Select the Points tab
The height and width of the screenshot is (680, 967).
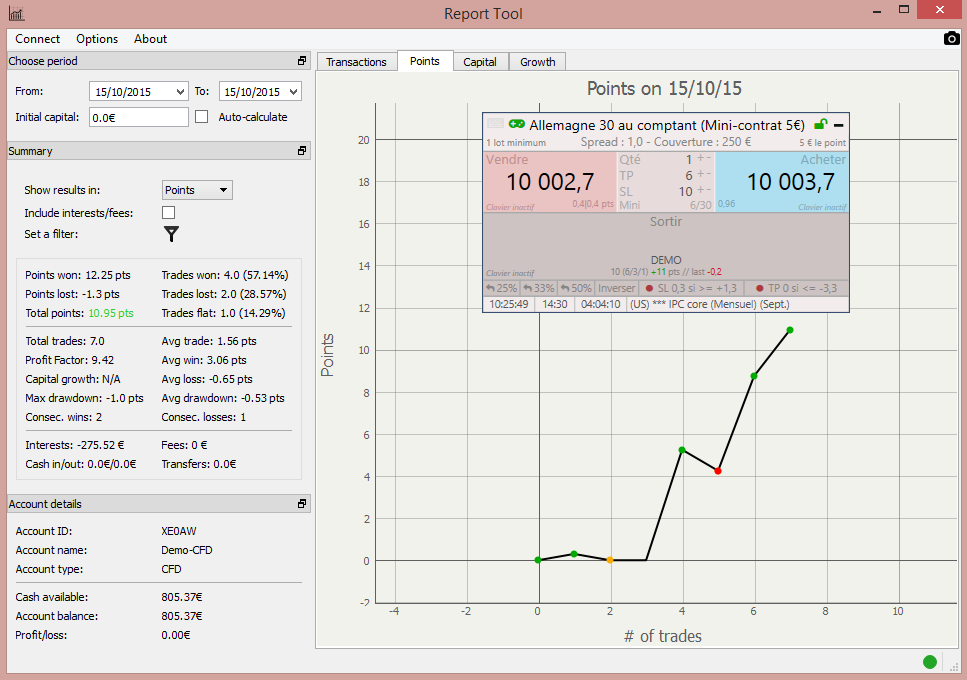point(425,61)
